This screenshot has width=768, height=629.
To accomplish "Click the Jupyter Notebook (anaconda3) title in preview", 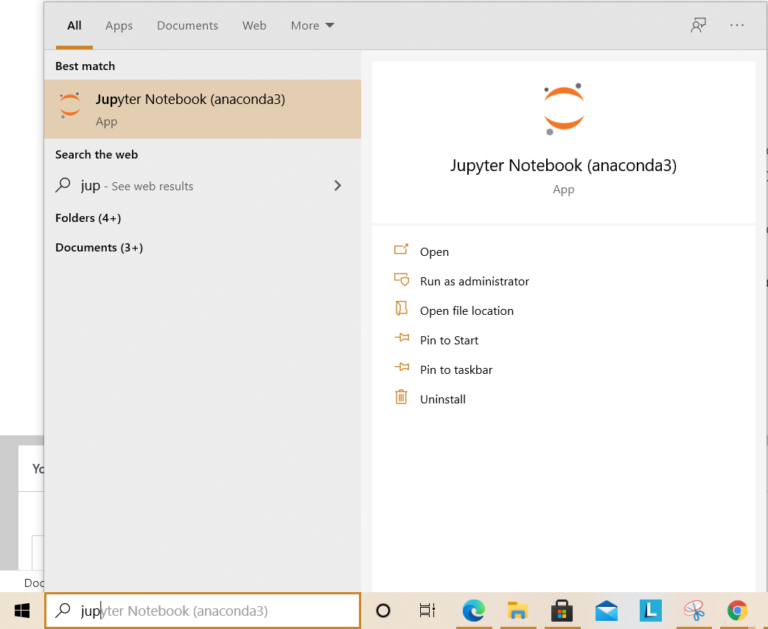I will pyautogui.click(x=563, y=166).
